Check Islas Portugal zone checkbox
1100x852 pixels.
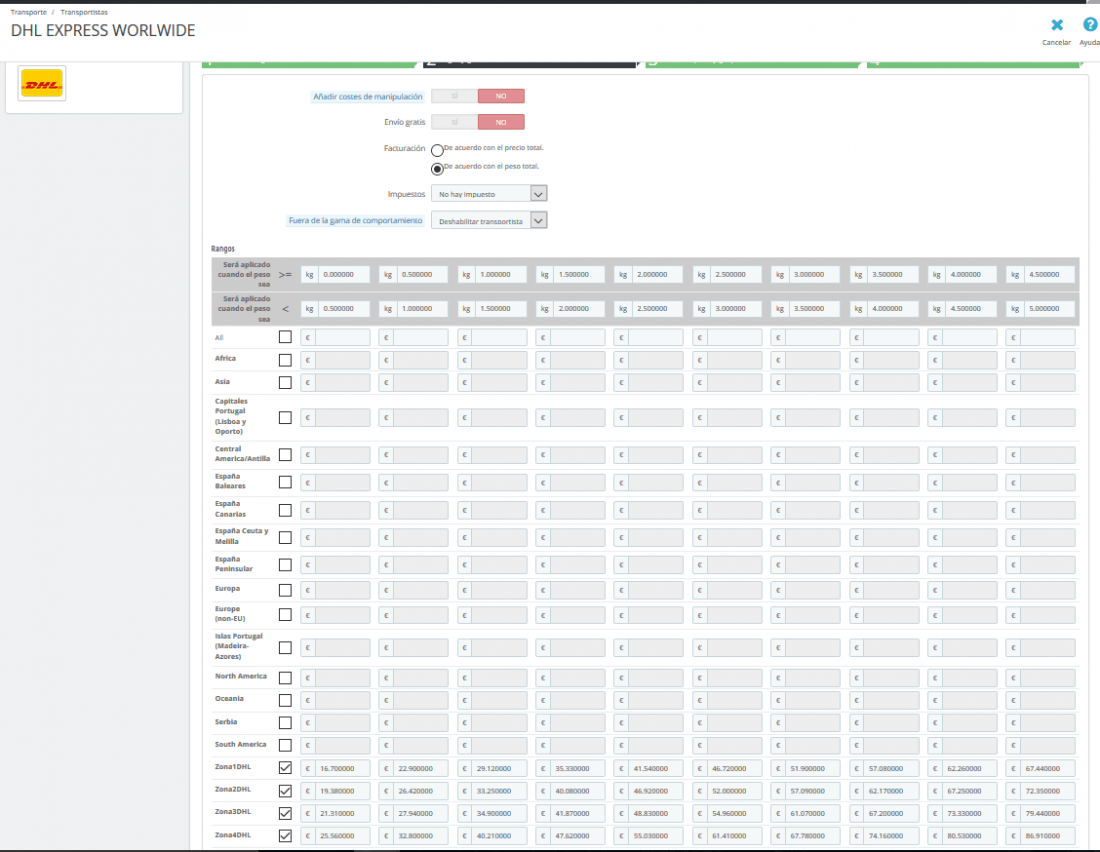tap(285, 648)
